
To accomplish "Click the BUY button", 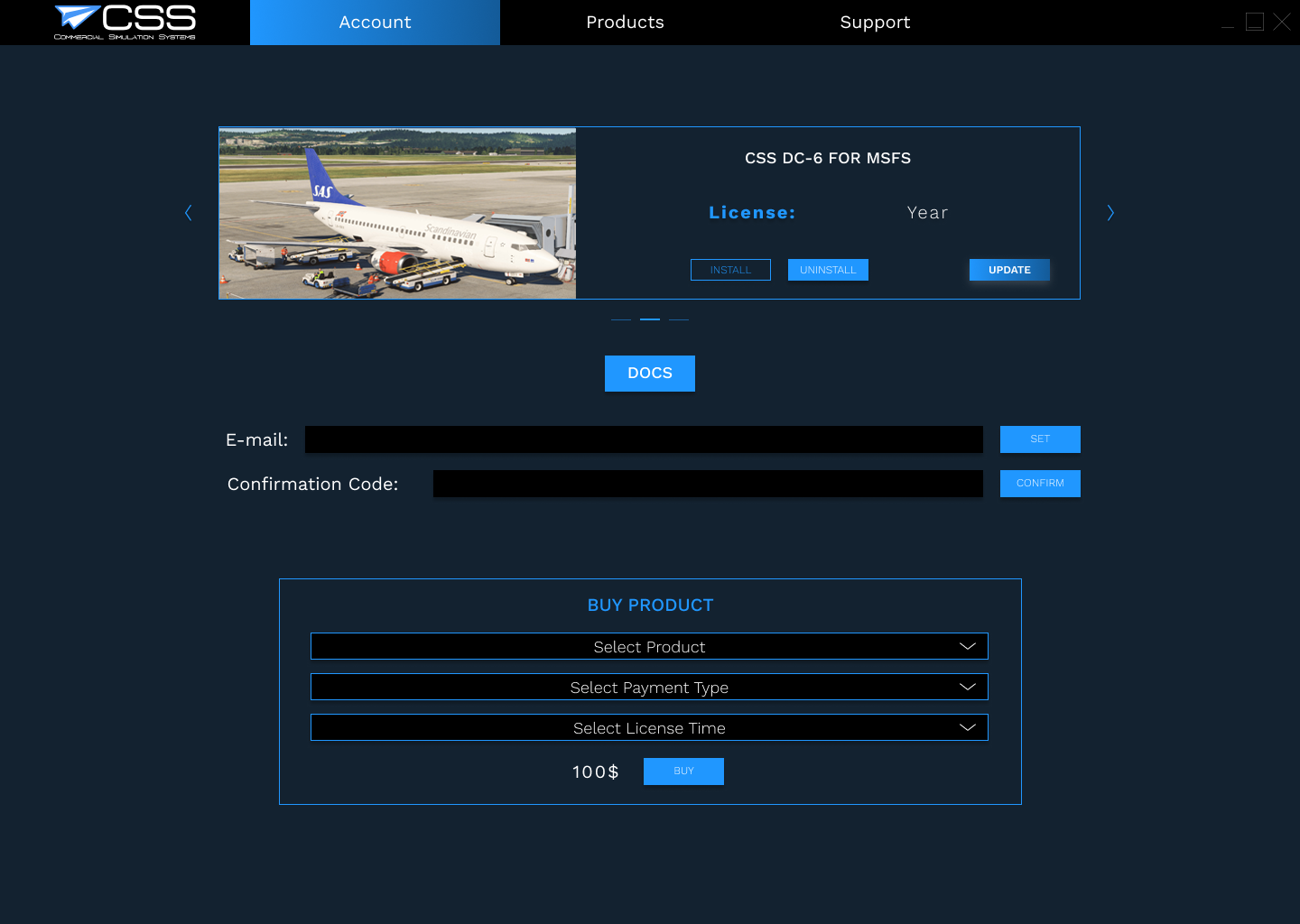I will 683,772.
